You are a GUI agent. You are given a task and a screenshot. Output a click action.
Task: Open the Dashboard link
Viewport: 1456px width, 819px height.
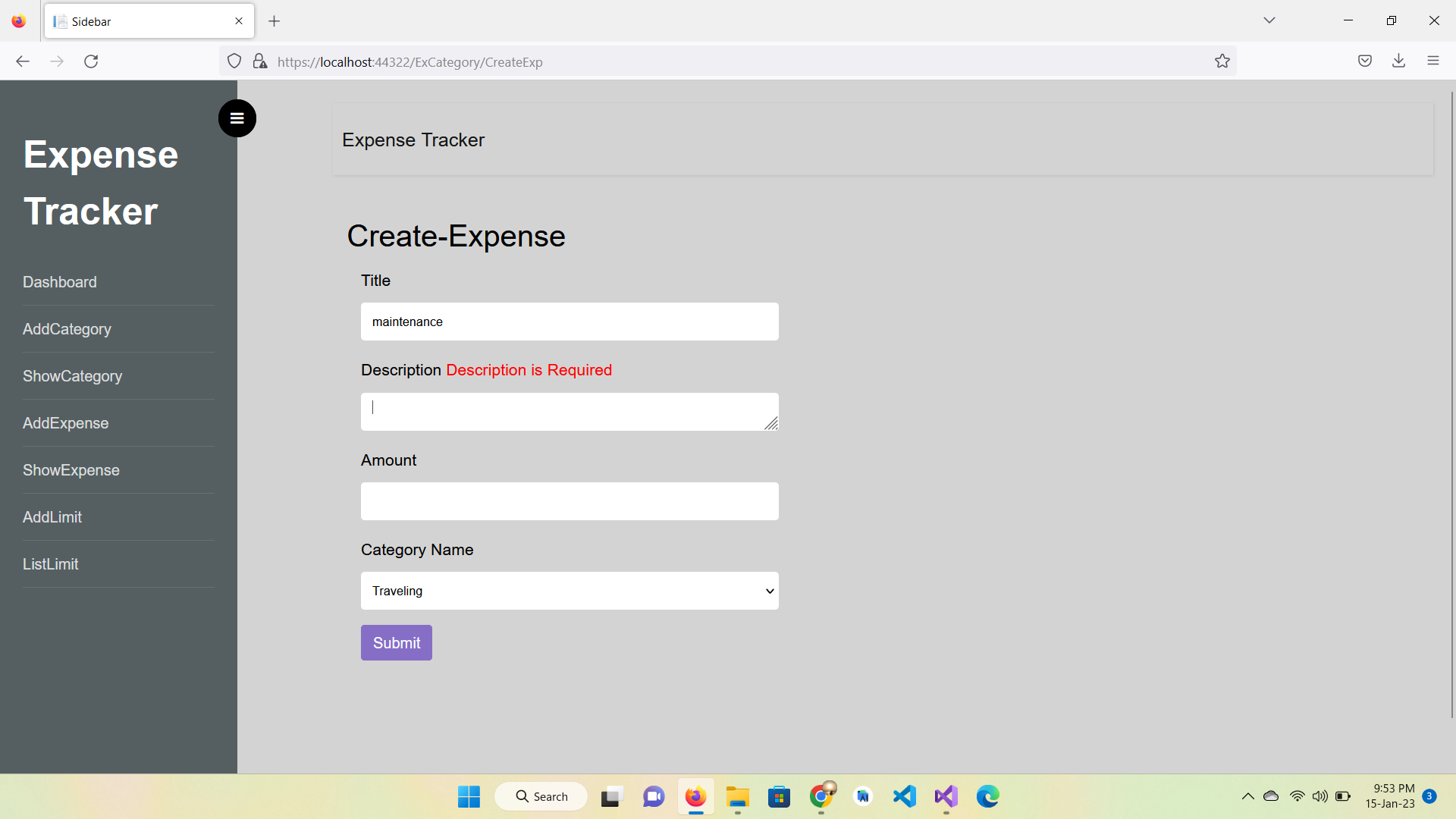click(60, 282)
